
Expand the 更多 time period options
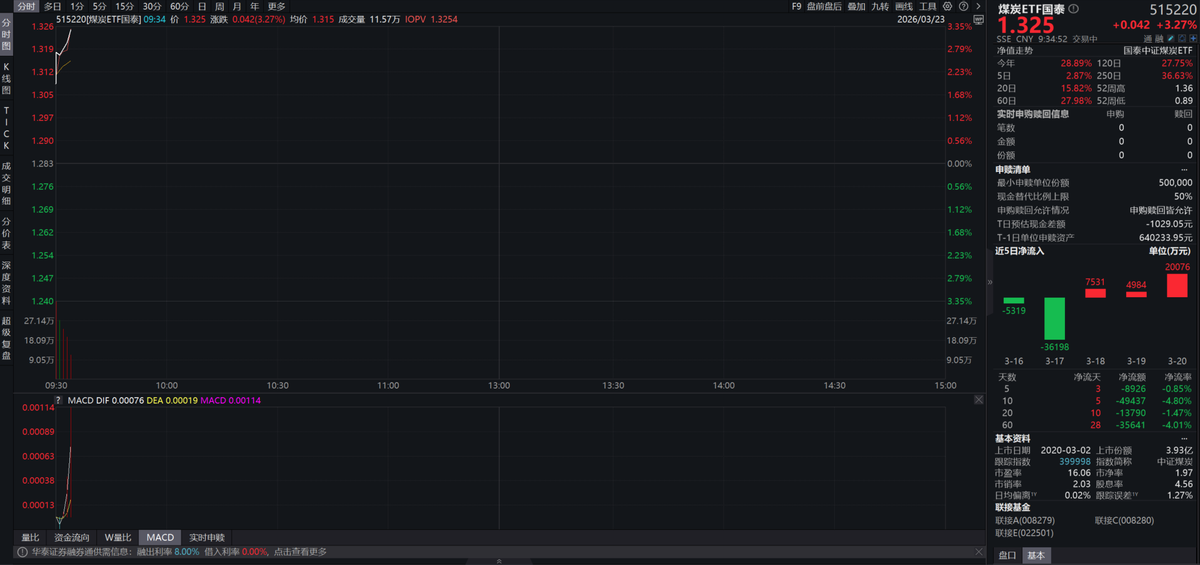tap(276, 6)
